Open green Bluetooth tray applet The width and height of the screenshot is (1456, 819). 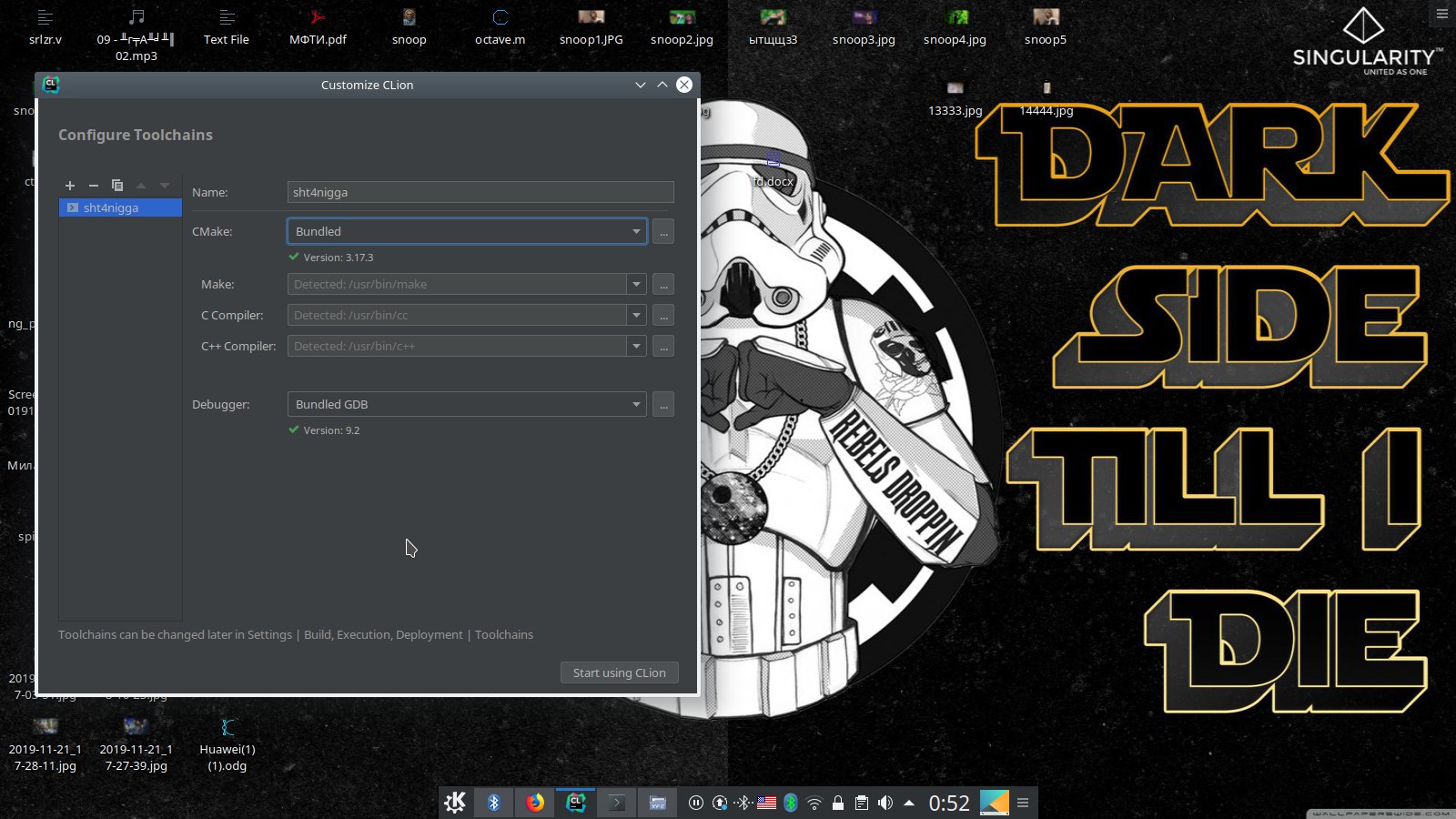(791, 803)
